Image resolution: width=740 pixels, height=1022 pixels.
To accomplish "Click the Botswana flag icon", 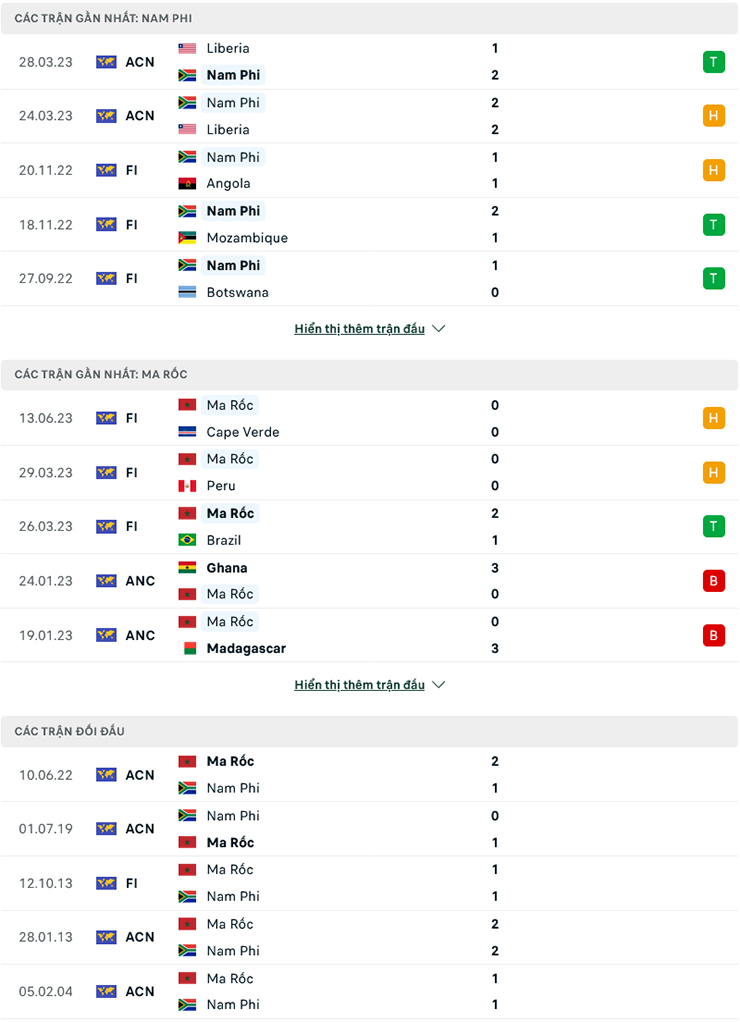I will [187, 292].
